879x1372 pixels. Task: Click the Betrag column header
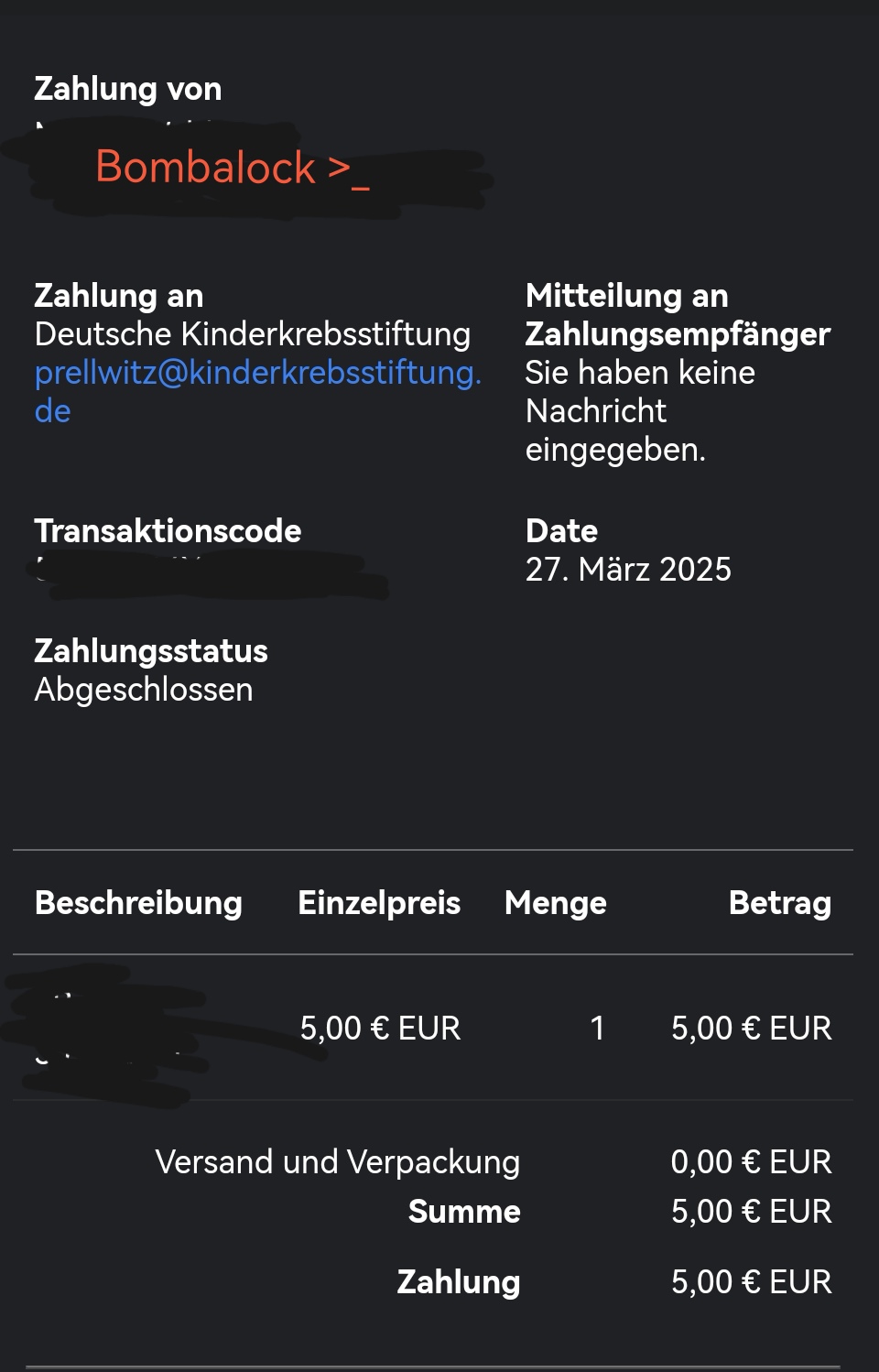(x=780, y=903)
